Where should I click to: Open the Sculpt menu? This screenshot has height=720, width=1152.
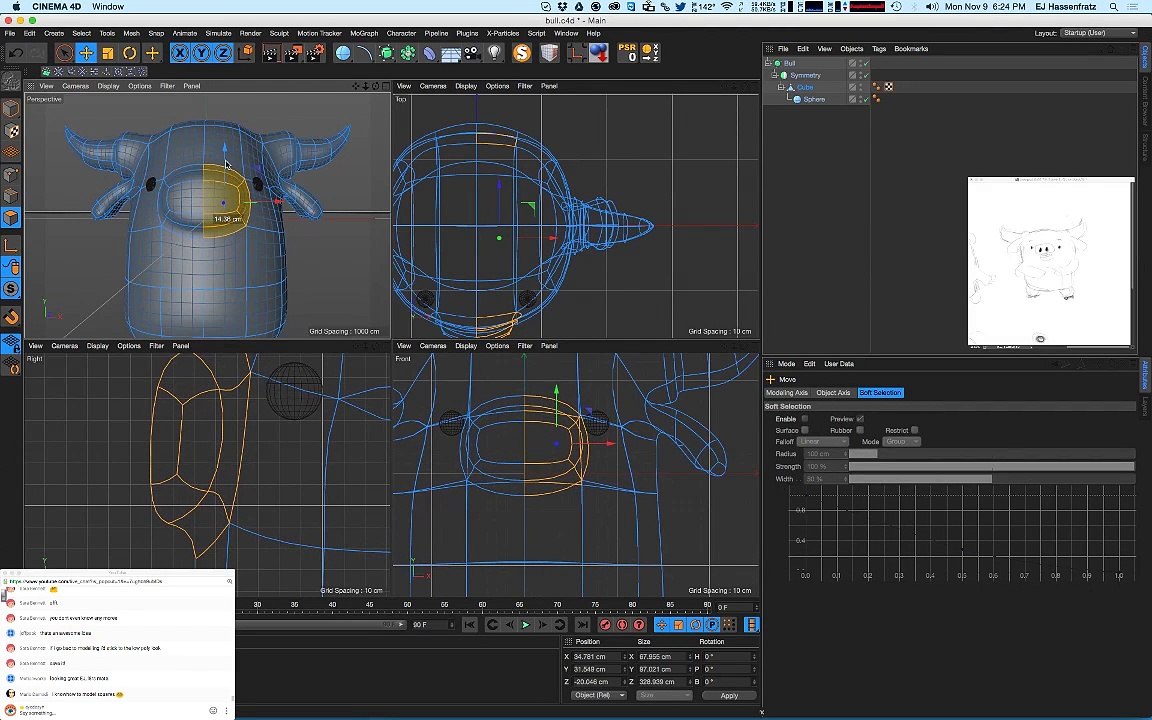coord(279,33)
